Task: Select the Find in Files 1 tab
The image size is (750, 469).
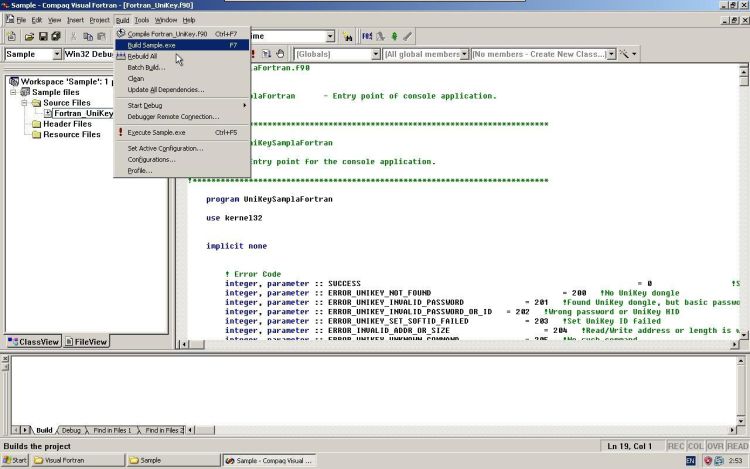Action: click(x=112, y=430)
